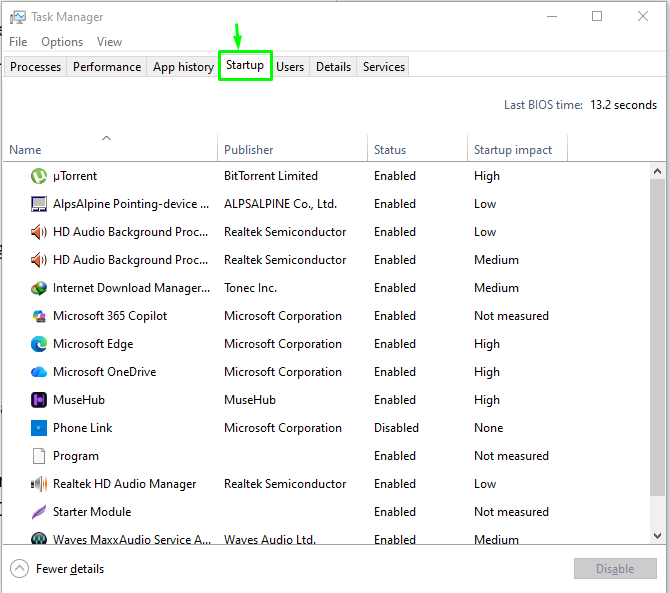
Task: Click the scrollbar down arrow
Action: 657,536
